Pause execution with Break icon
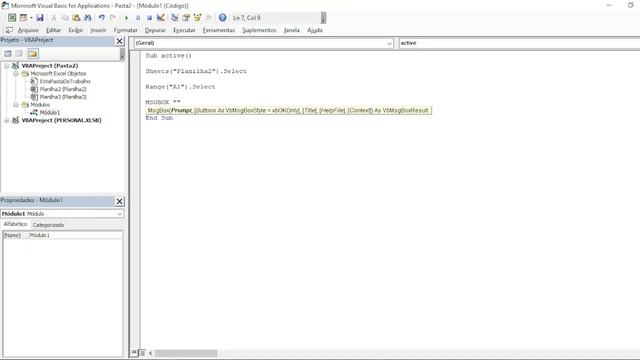This screenshot has height=360, width=640. pos(138,18)
